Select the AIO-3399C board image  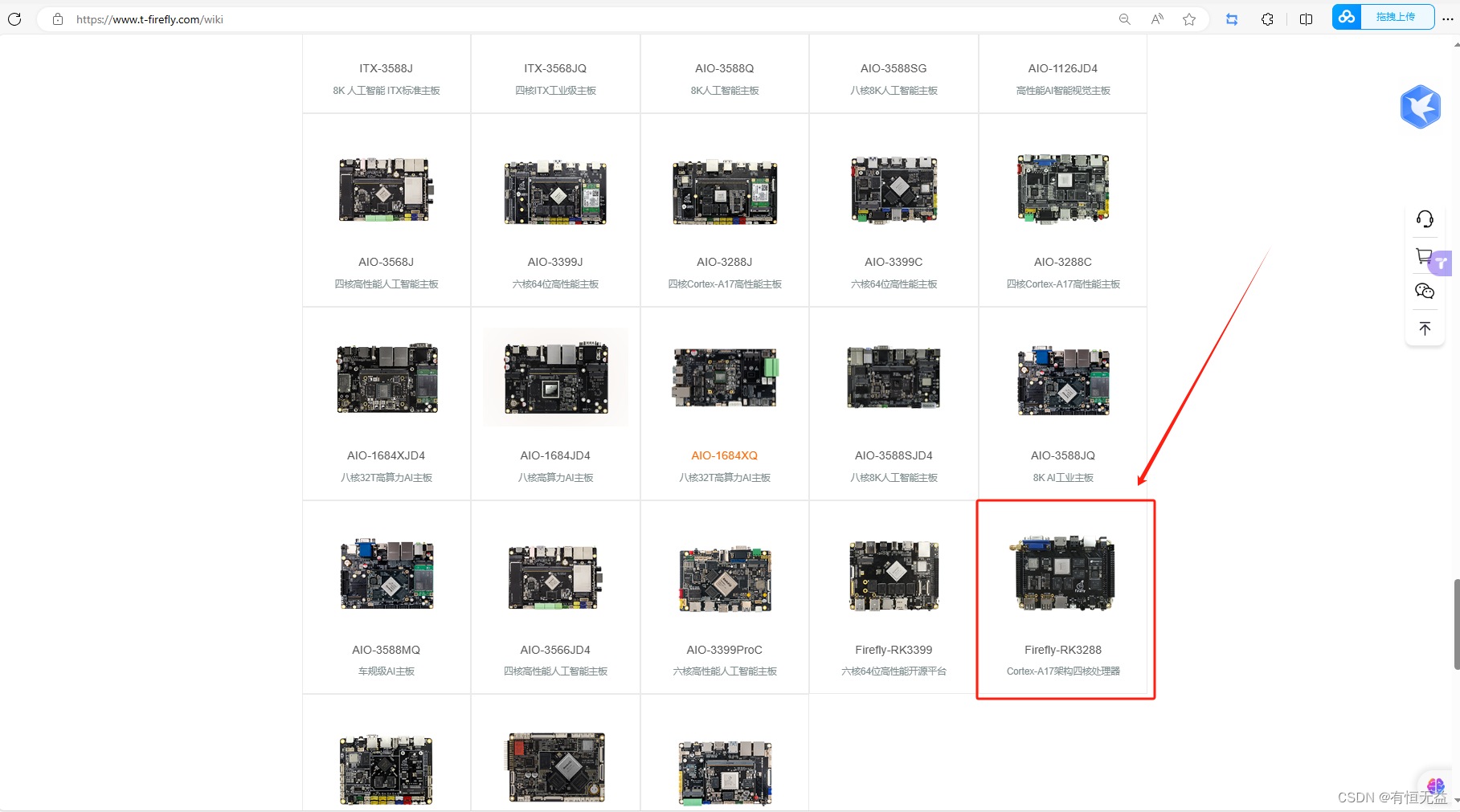(894, 190)
